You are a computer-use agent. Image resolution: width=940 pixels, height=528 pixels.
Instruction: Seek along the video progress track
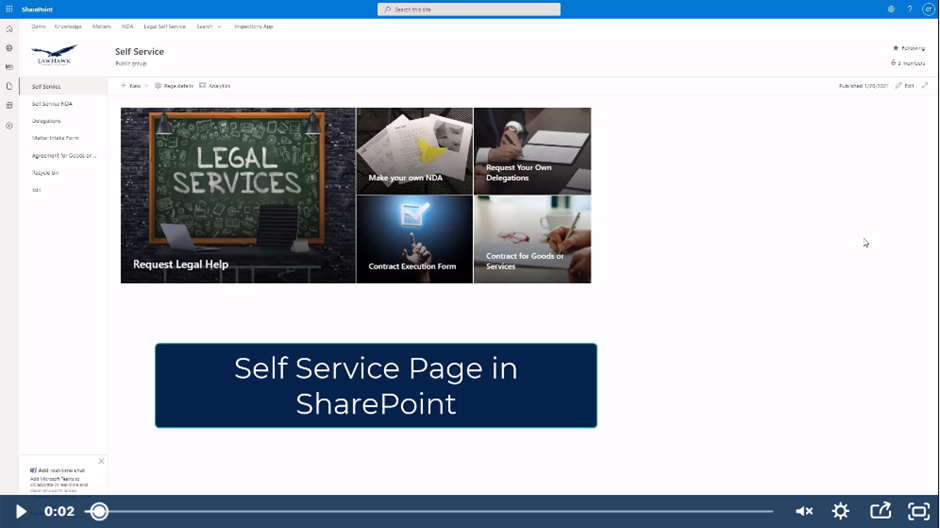(429, 511)
